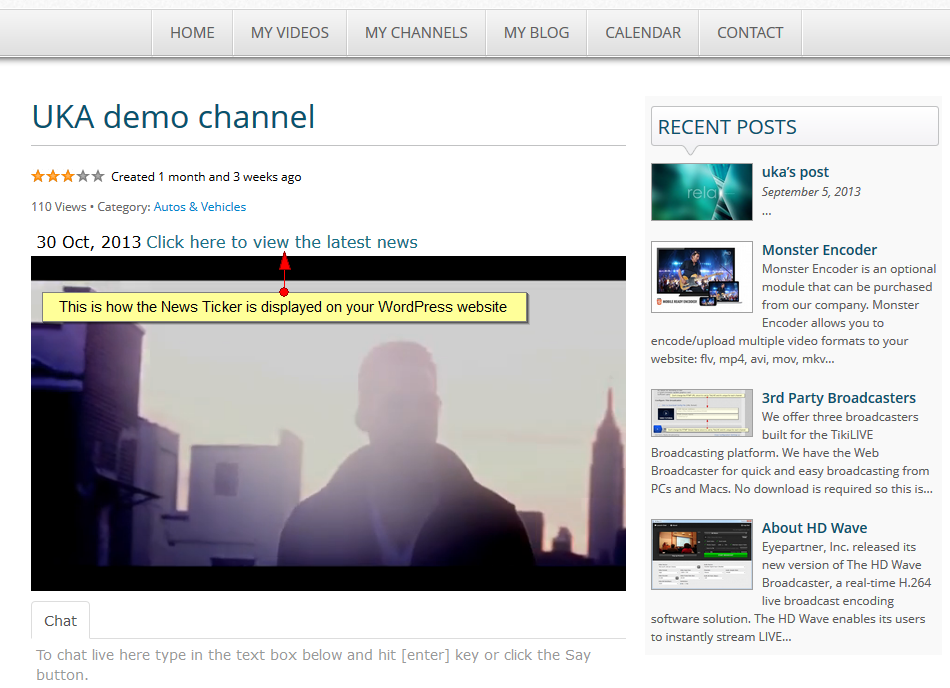Select the Chat tab
Screen dimensions: 950x688
click(60, 621)
